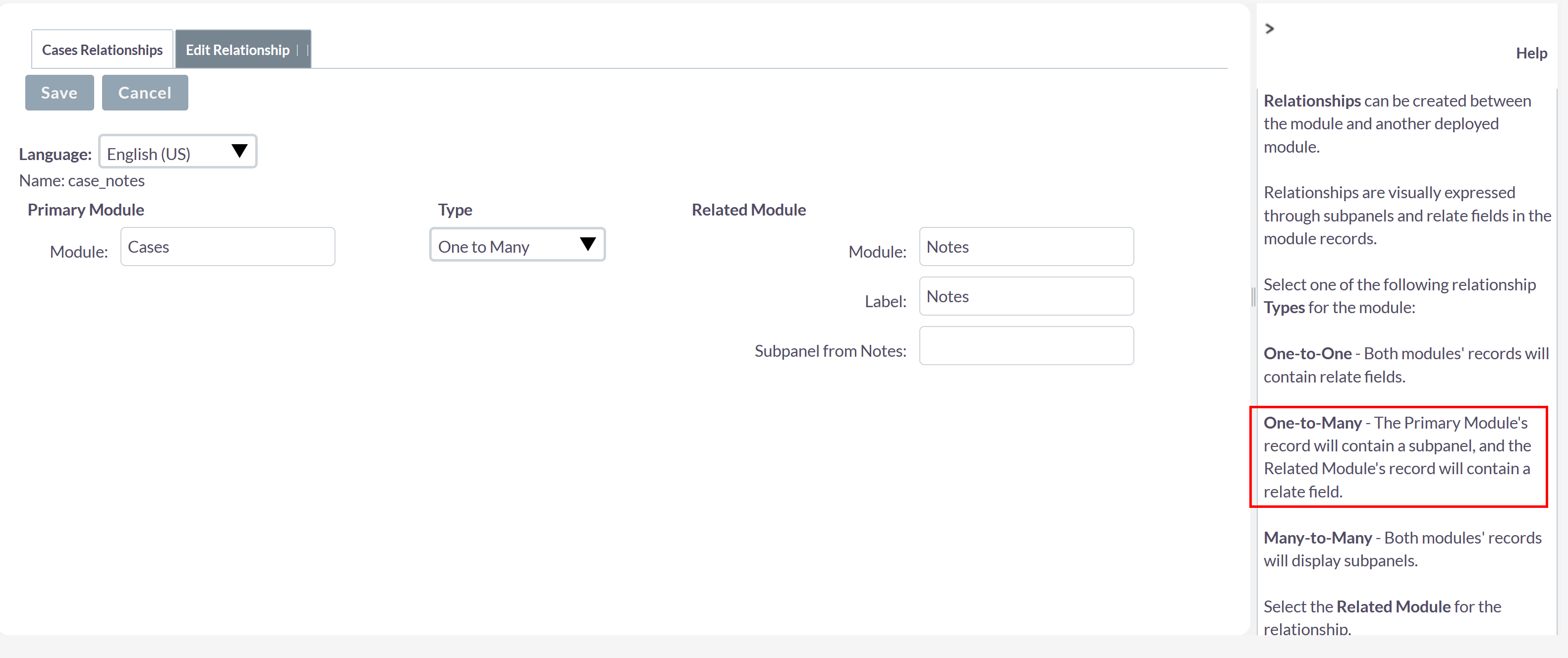Grab the splitter handle beside the Help panel
1568x658 pixels.
(x=1253, y=297)
